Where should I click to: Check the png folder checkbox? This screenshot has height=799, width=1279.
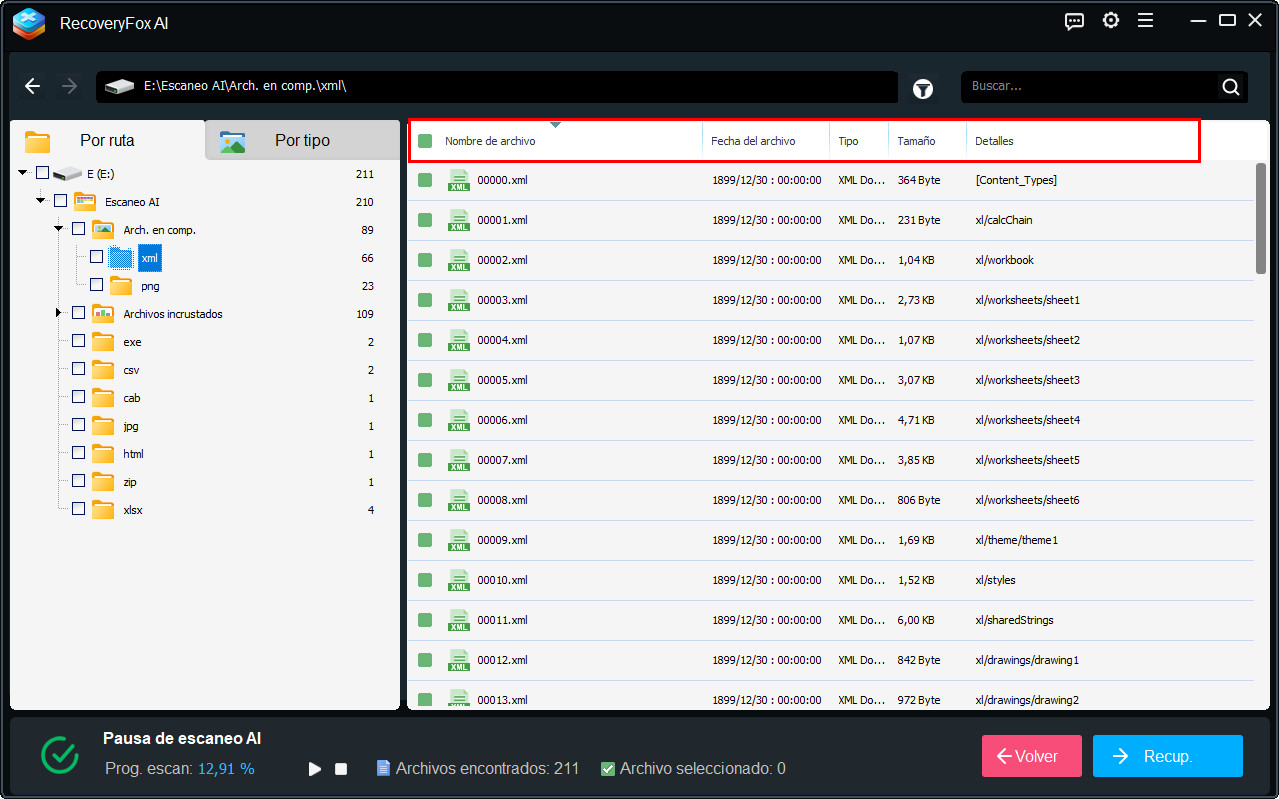coord(96,285)
